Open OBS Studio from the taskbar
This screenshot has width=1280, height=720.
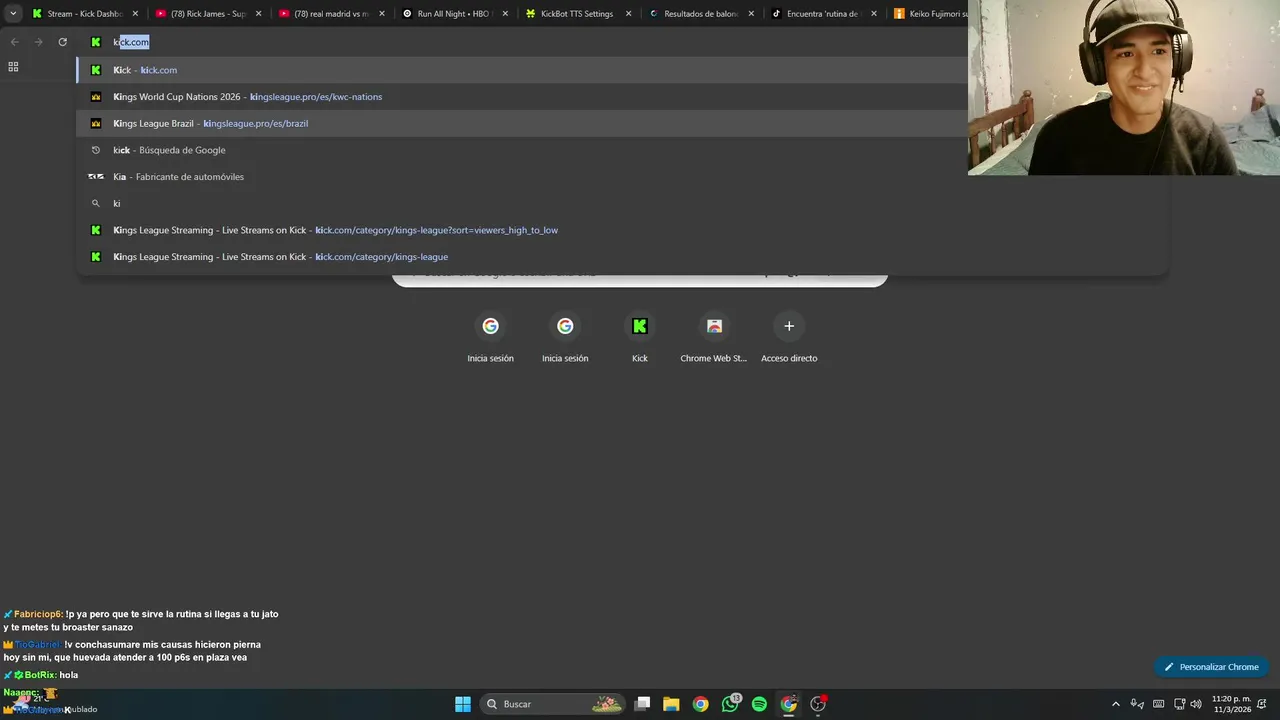coord(818,704)
